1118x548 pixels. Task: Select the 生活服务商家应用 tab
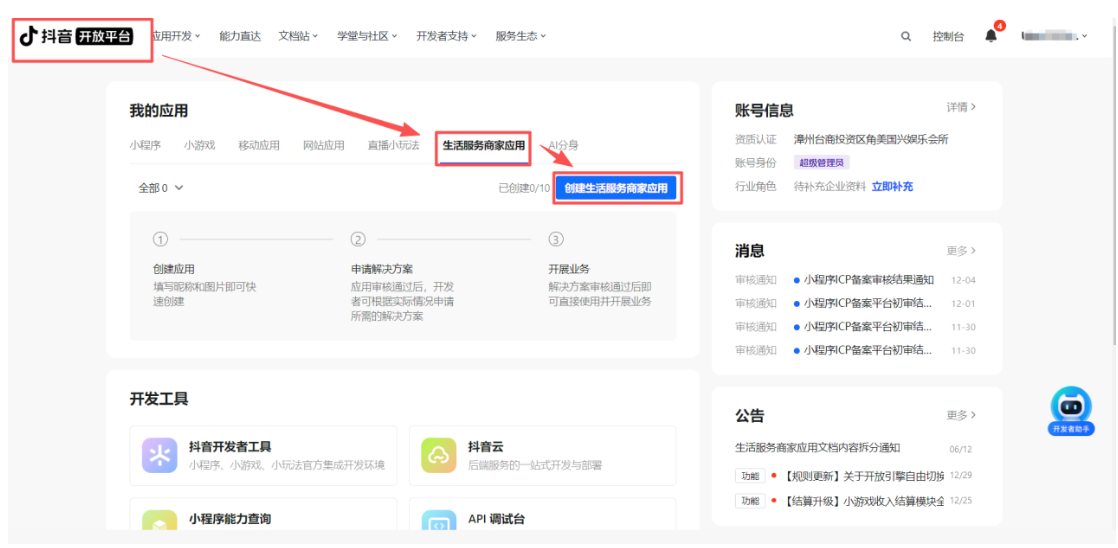[484, 145]
